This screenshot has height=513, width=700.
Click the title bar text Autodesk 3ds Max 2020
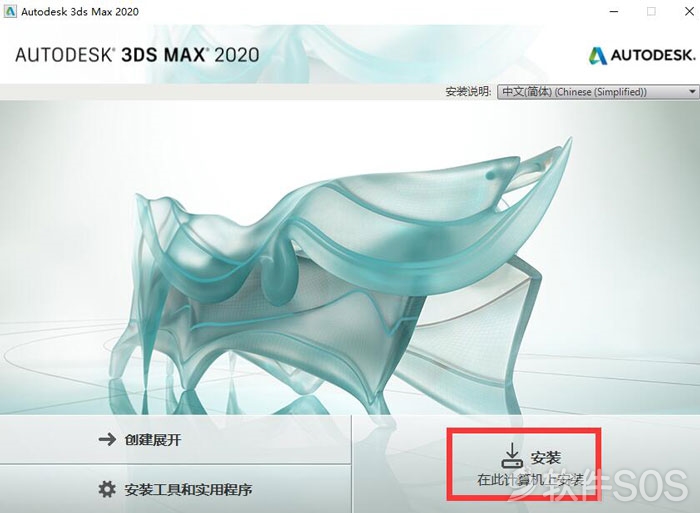pos(80,12)
